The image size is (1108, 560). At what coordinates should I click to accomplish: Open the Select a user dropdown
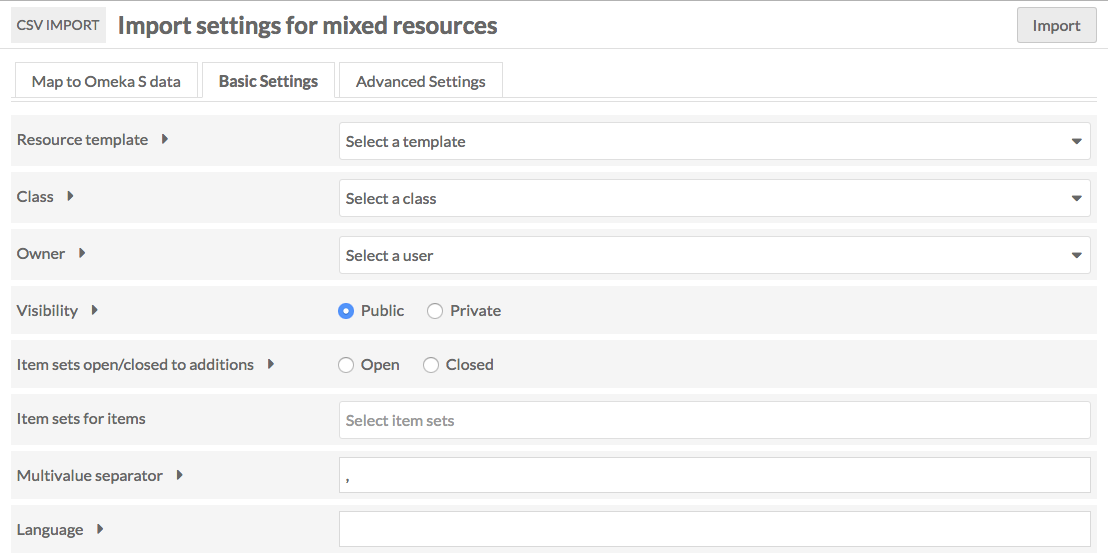[714, 255]
